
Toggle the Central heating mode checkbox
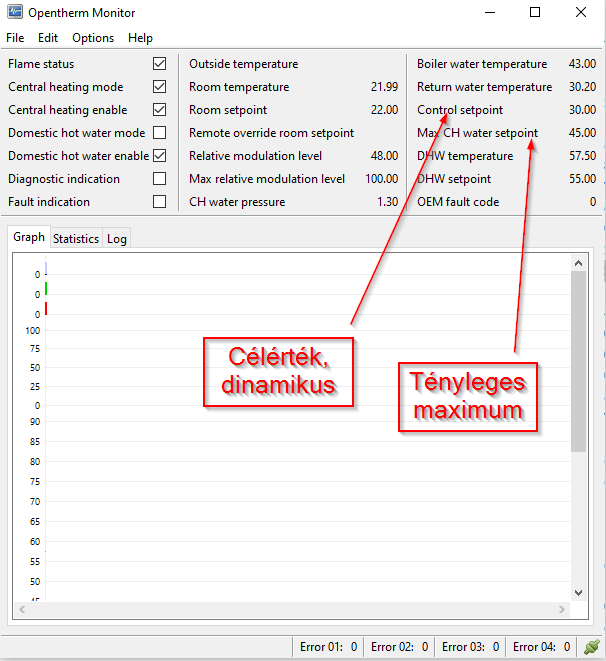click(x=159, y=87)
